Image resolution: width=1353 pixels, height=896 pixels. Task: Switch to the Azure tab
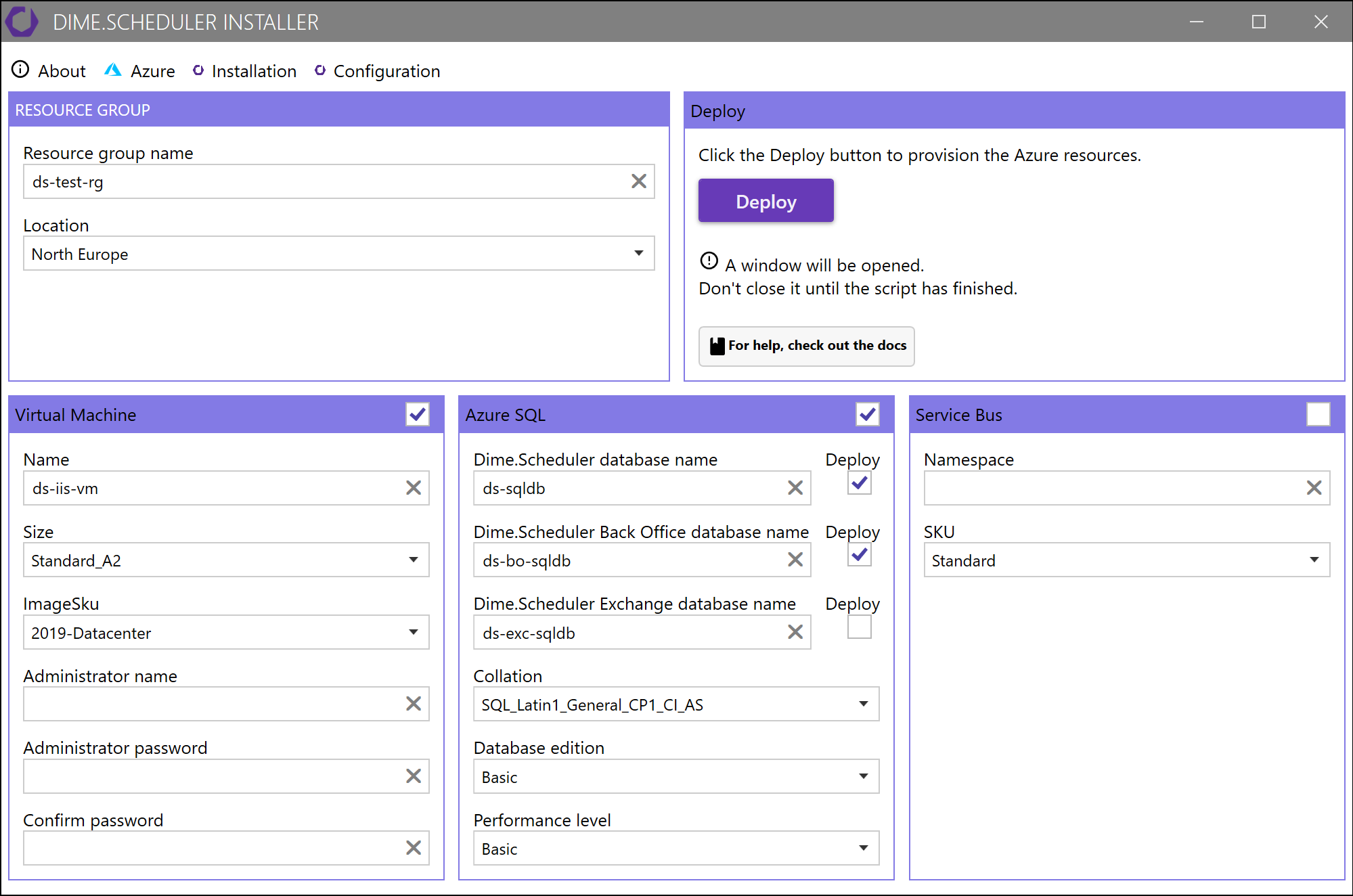(x=140, y=70)
